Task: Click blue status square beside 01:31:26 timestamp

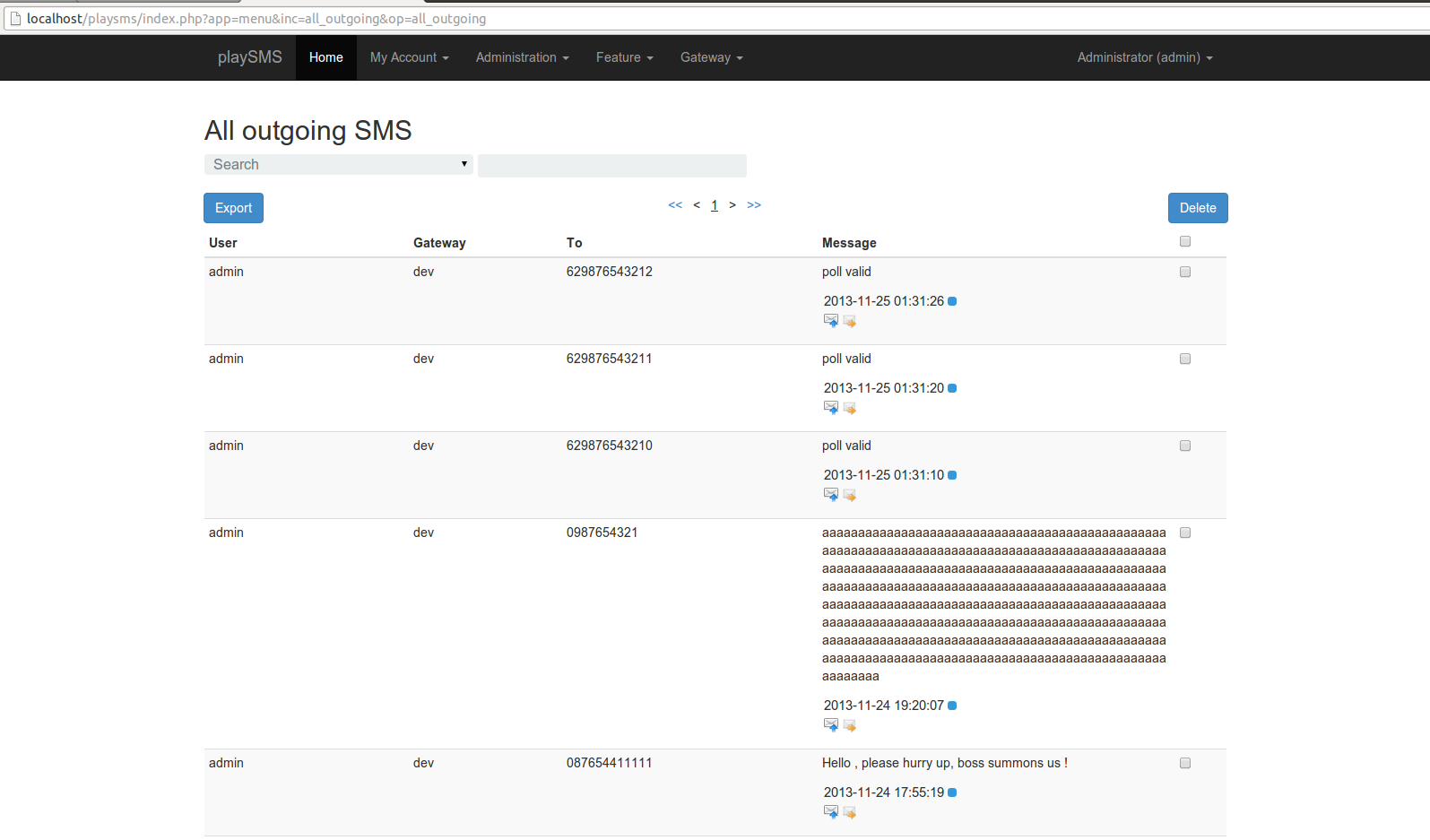Action: pyautogui.click(x=952, y=301)
